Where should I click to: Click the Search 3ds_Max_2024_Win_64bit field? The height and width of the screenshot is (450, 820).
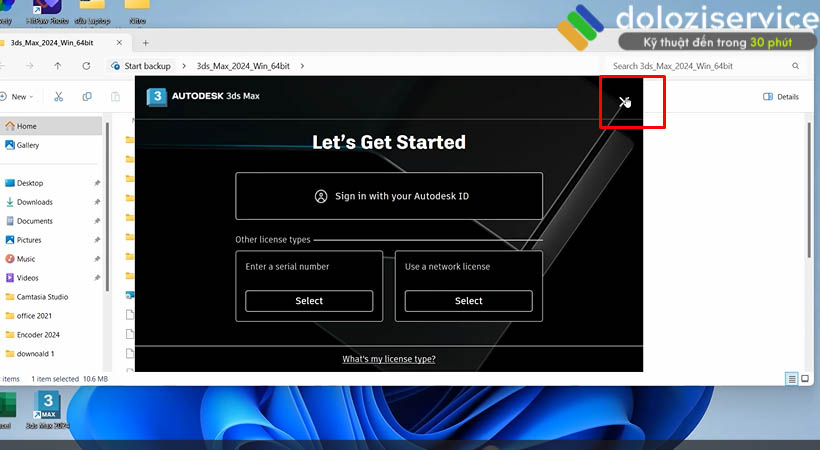(x=700, y=66)
